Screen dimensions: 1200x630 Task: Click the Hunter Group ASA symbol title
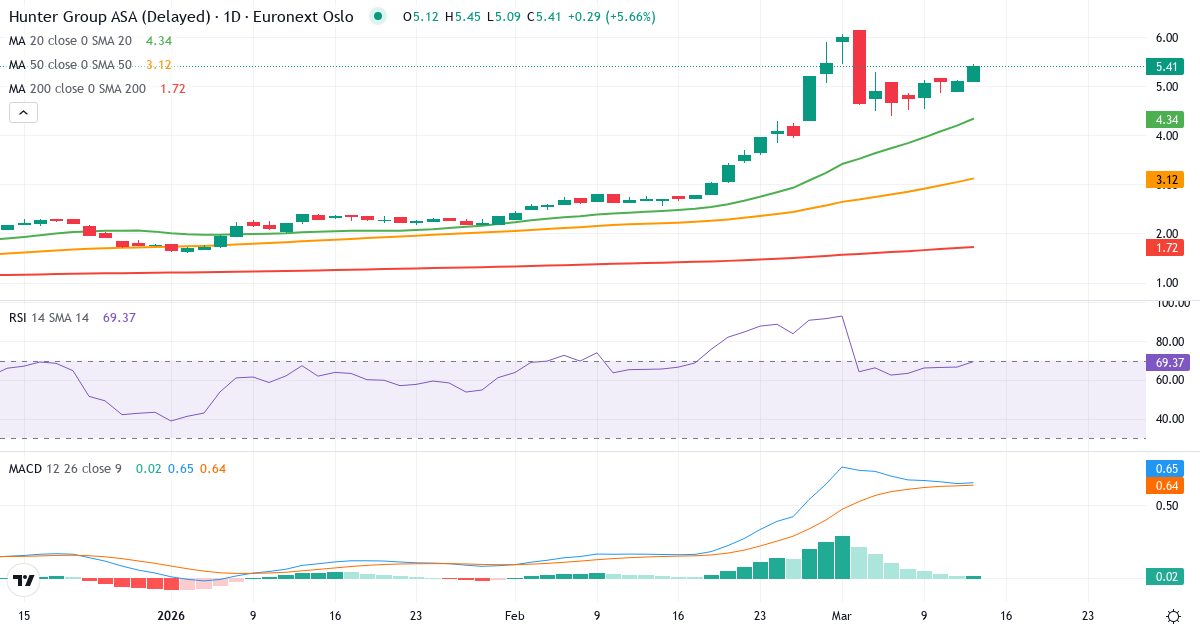click(x=180, y=17)
